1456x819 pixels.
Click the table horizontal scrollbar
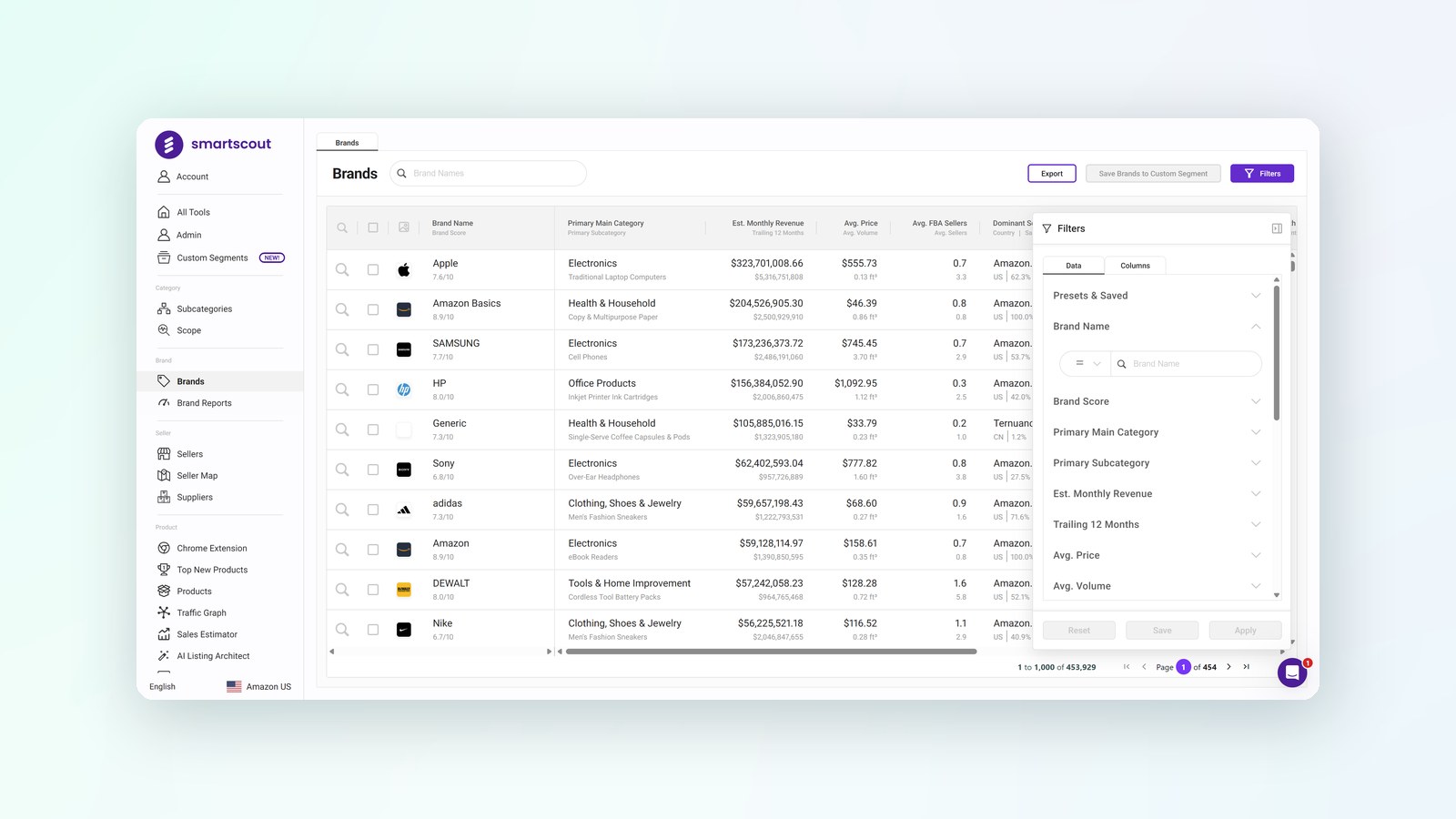[x=771, y=652]
